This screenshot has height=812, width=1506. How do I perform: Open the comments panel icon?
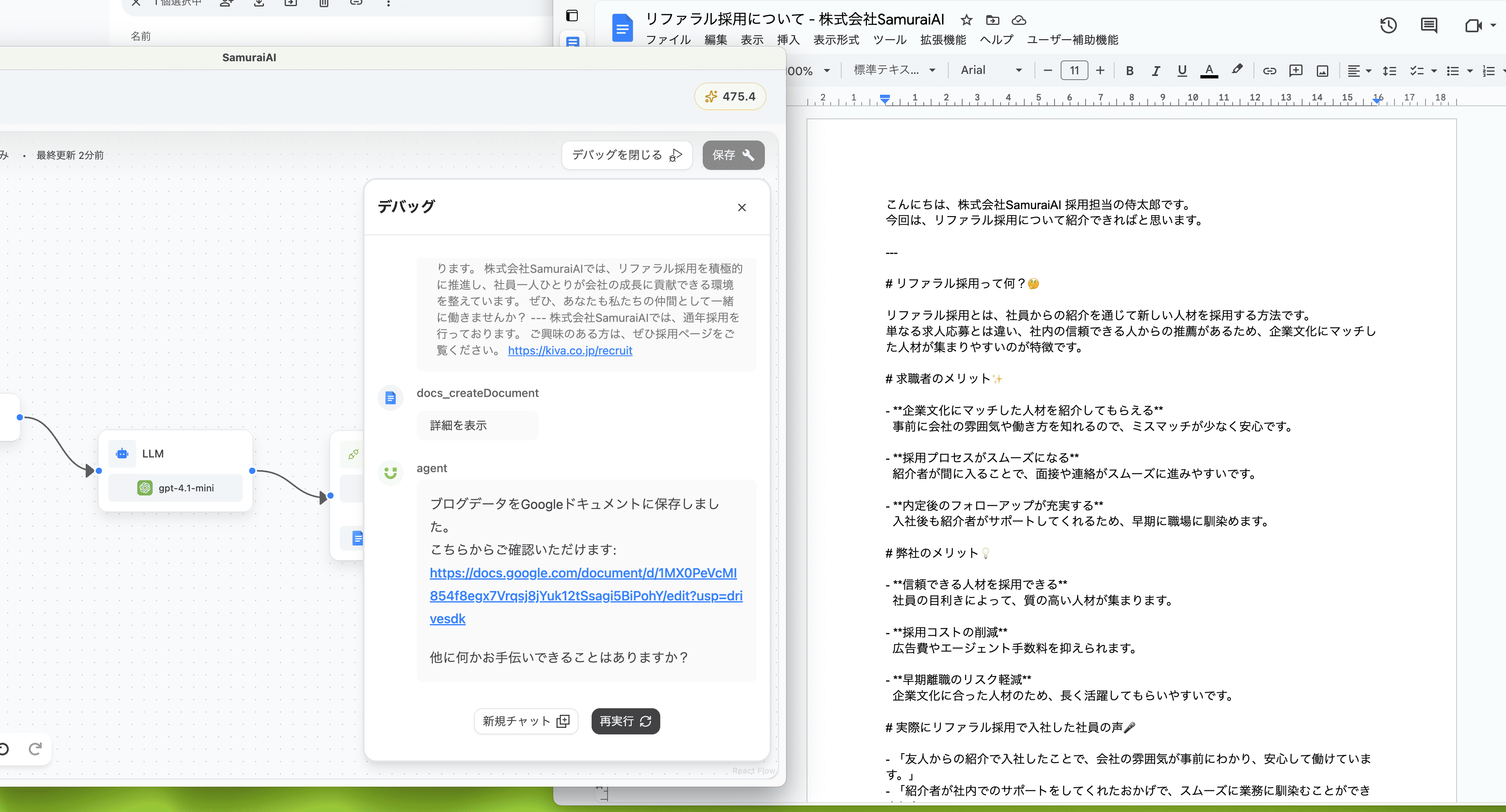(1429, 26)
